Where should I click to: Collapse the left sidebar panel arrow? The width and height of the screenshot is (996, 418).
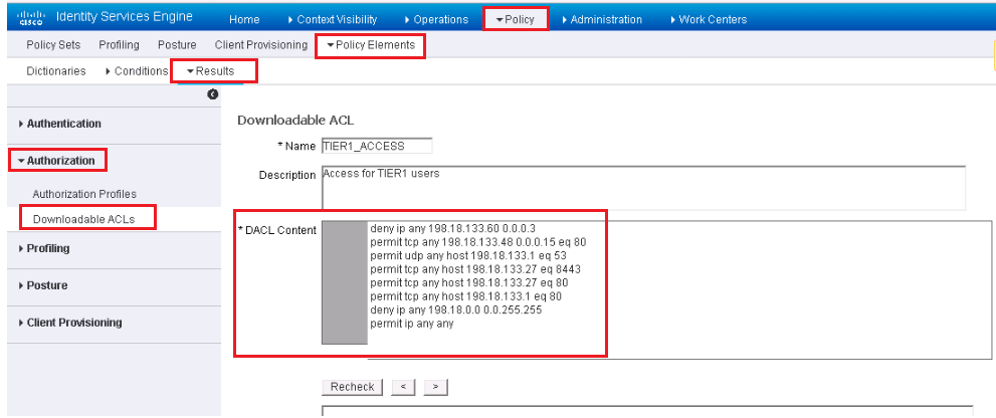click(213, 94)
